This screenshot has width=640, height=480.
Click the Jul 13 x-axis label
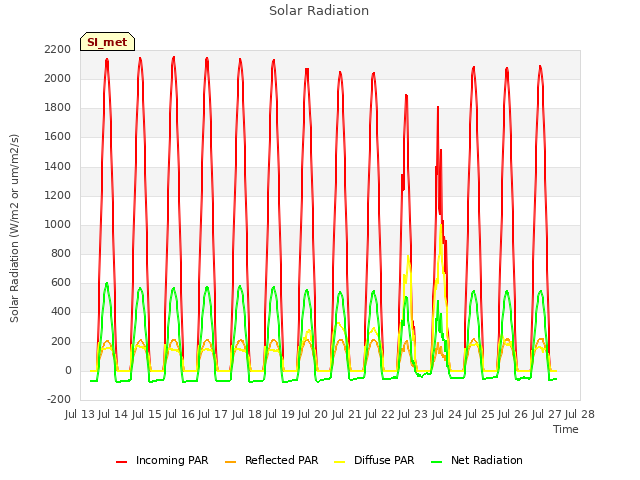[80, 414]
